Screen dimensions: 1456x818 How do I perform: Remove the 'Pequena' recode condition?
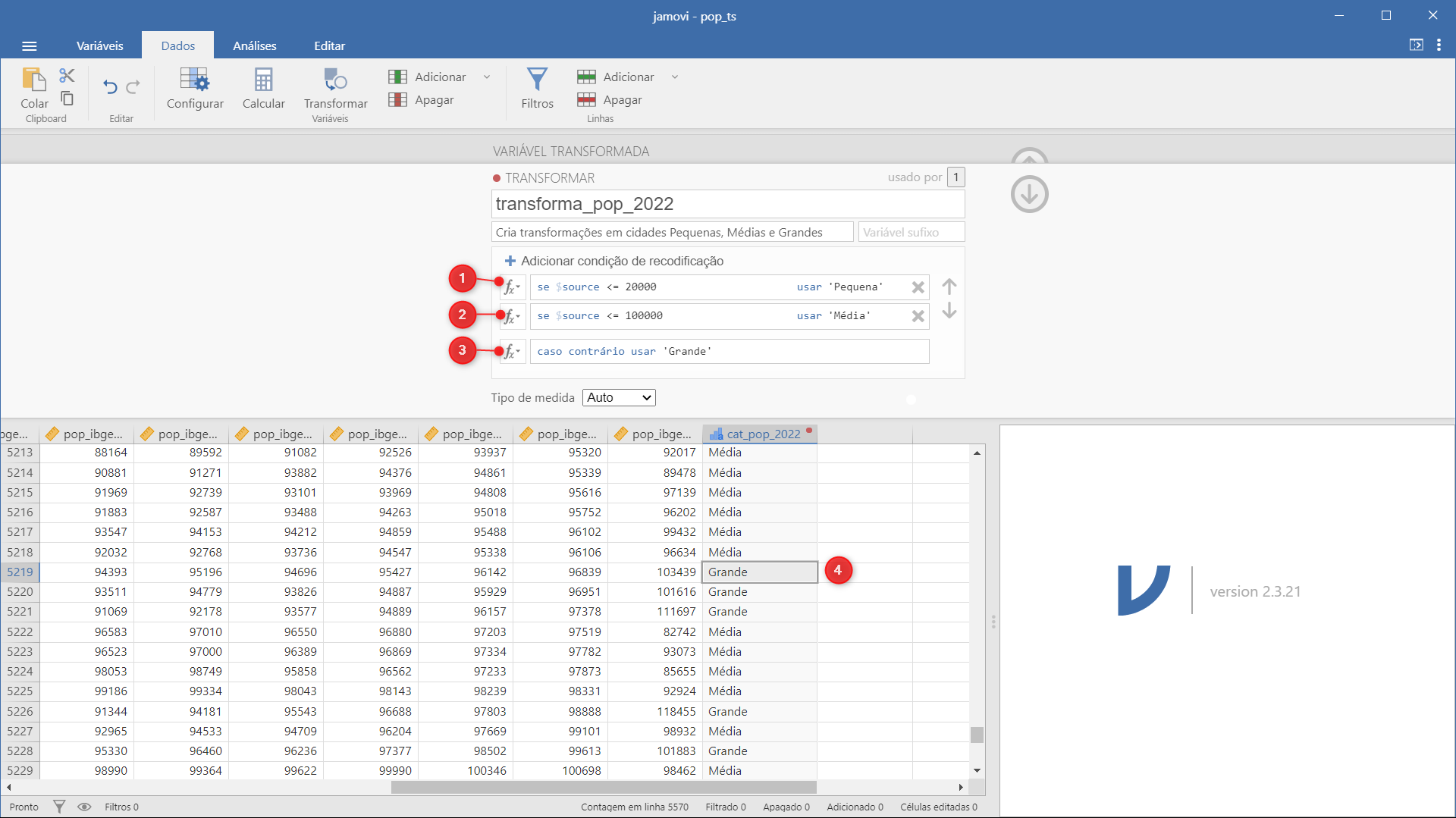click(x=918, y=287)
